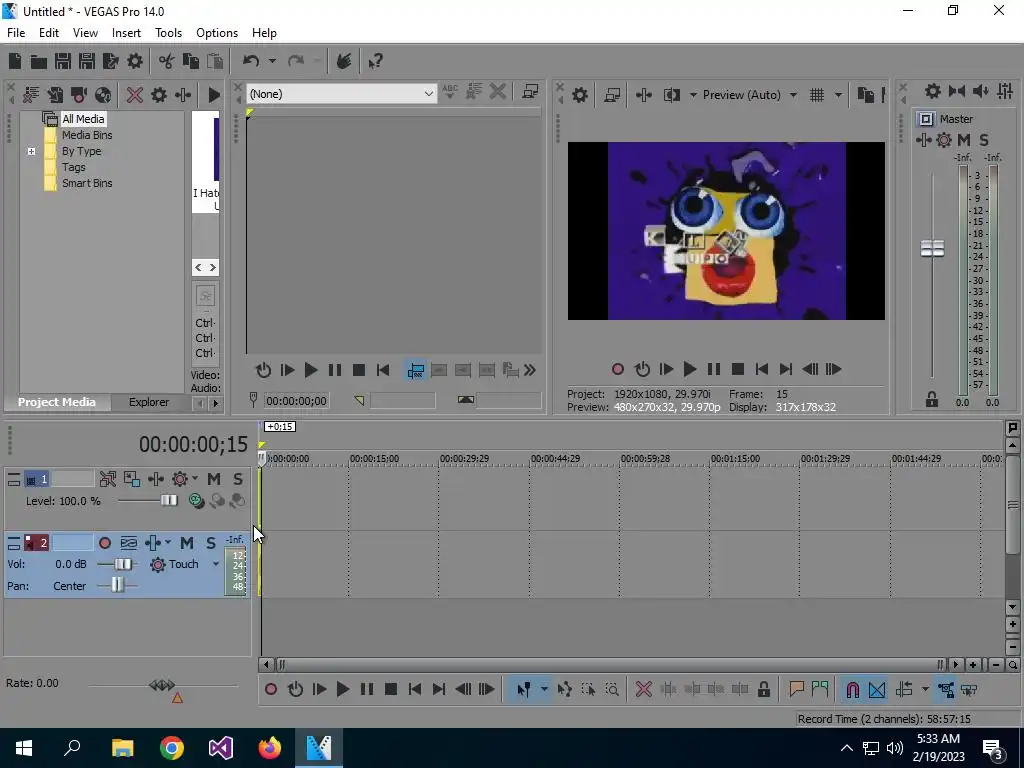1024x768 pixels.
Task: Copy the snapshot to the clipboard in the preview
Action: (x=865, y=95)
